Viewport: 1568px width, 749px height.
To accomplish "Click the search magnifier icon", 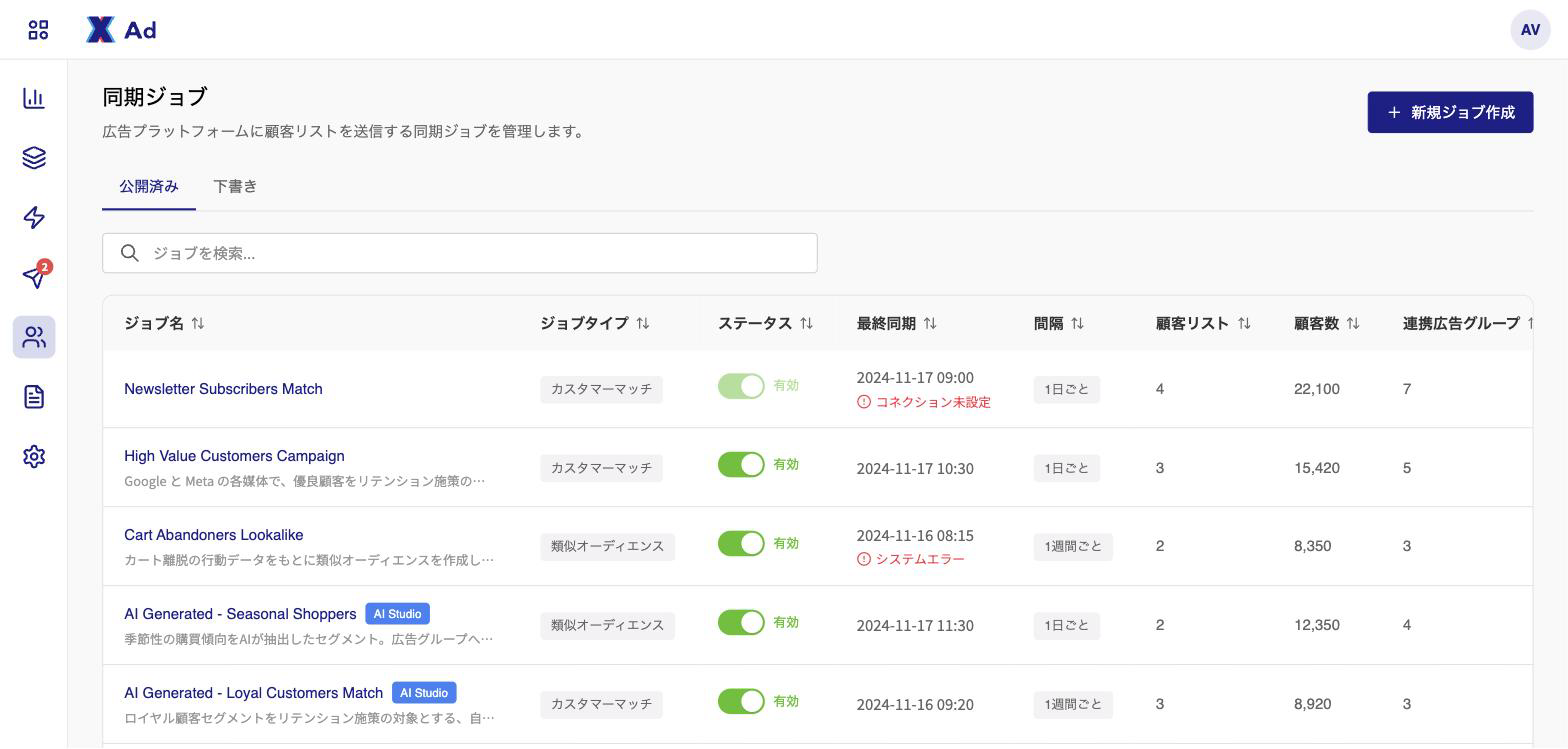I will [x=129, y=253].
